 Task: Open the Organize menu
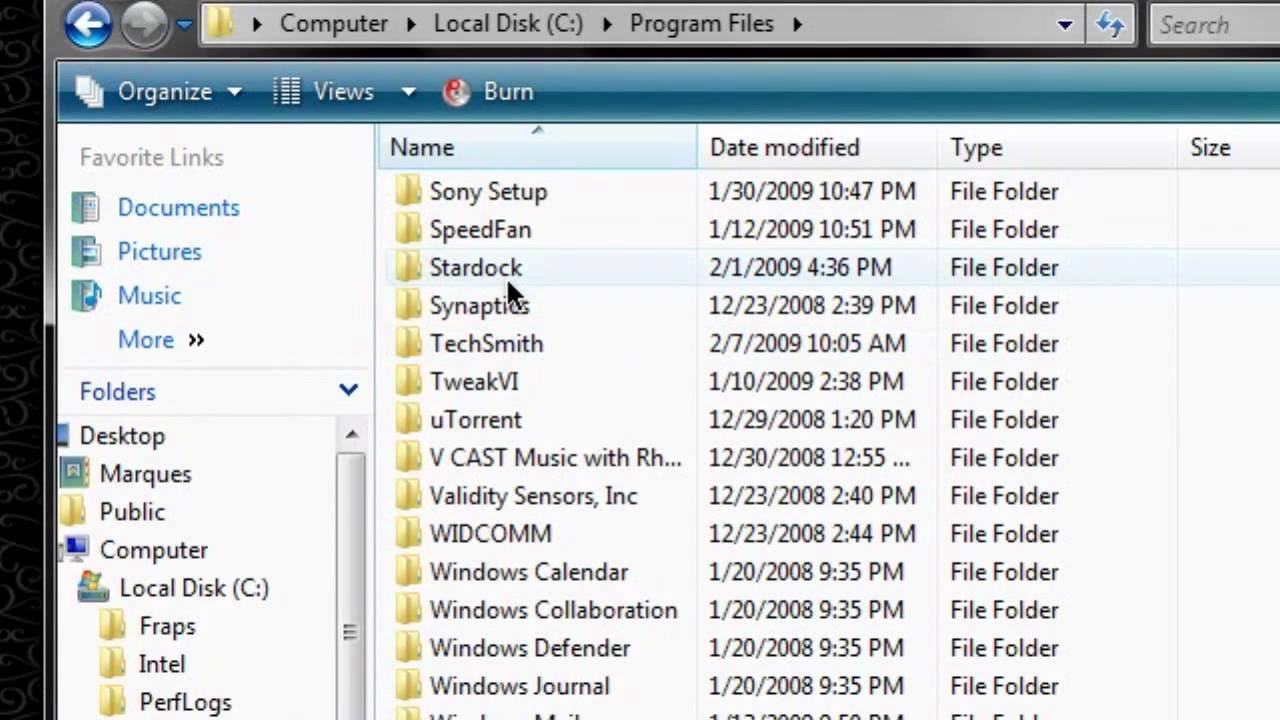(x=164, y=91)
